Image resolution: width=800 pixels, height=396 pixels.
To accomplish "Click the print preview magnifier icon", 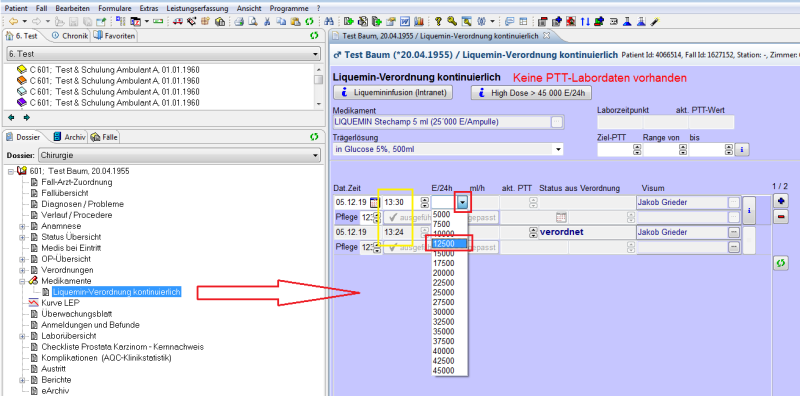I will pos(253,21).
